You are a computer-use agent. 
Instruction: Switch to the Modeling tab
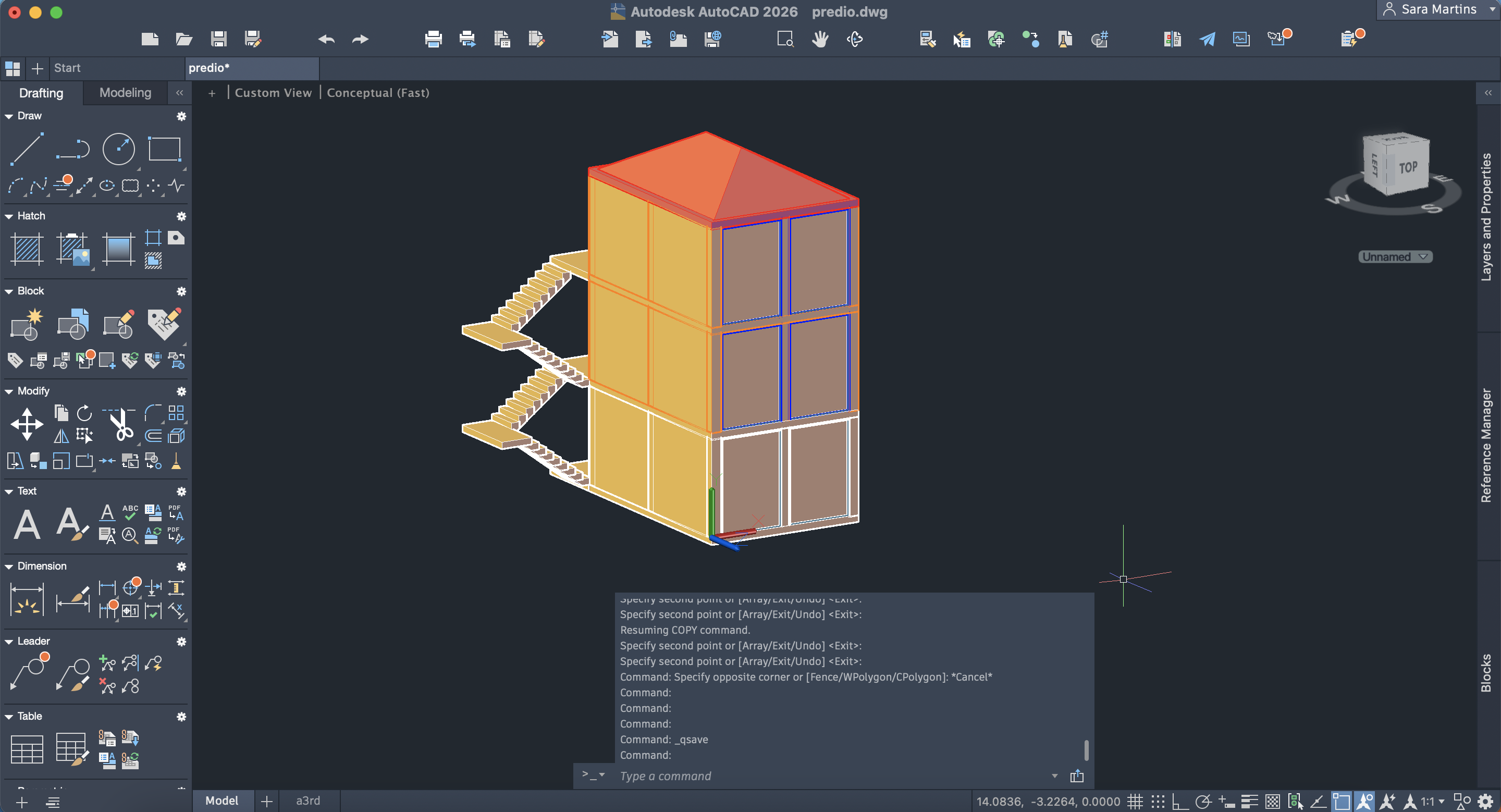coord(125,93)
